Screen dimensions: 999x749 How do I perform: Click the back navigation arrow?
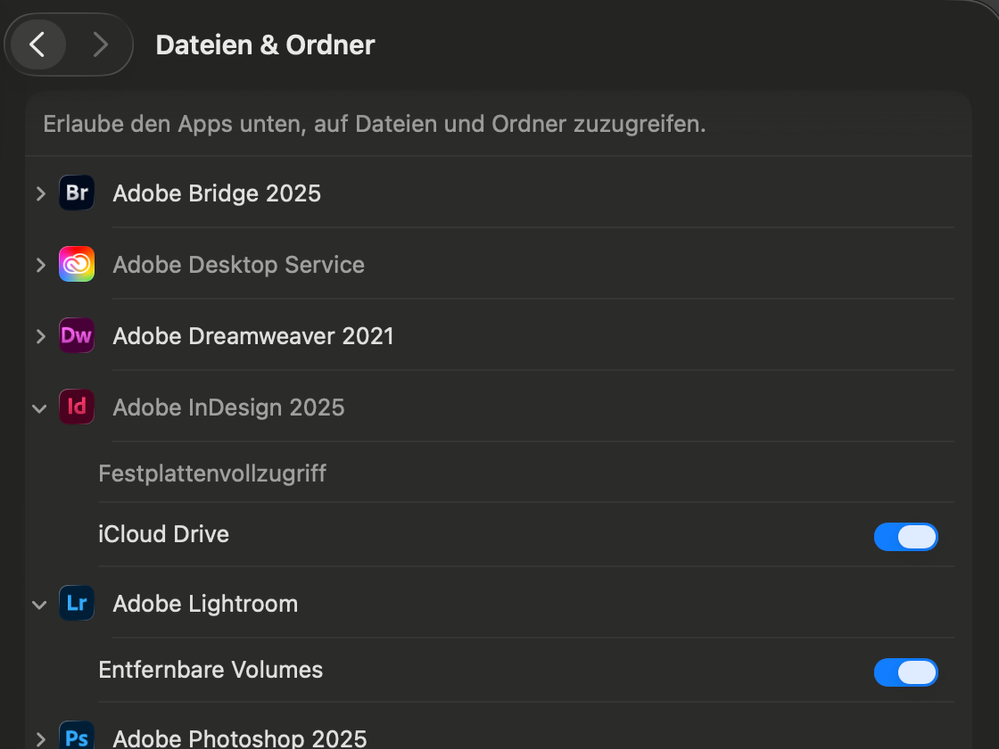coord(37,44)
